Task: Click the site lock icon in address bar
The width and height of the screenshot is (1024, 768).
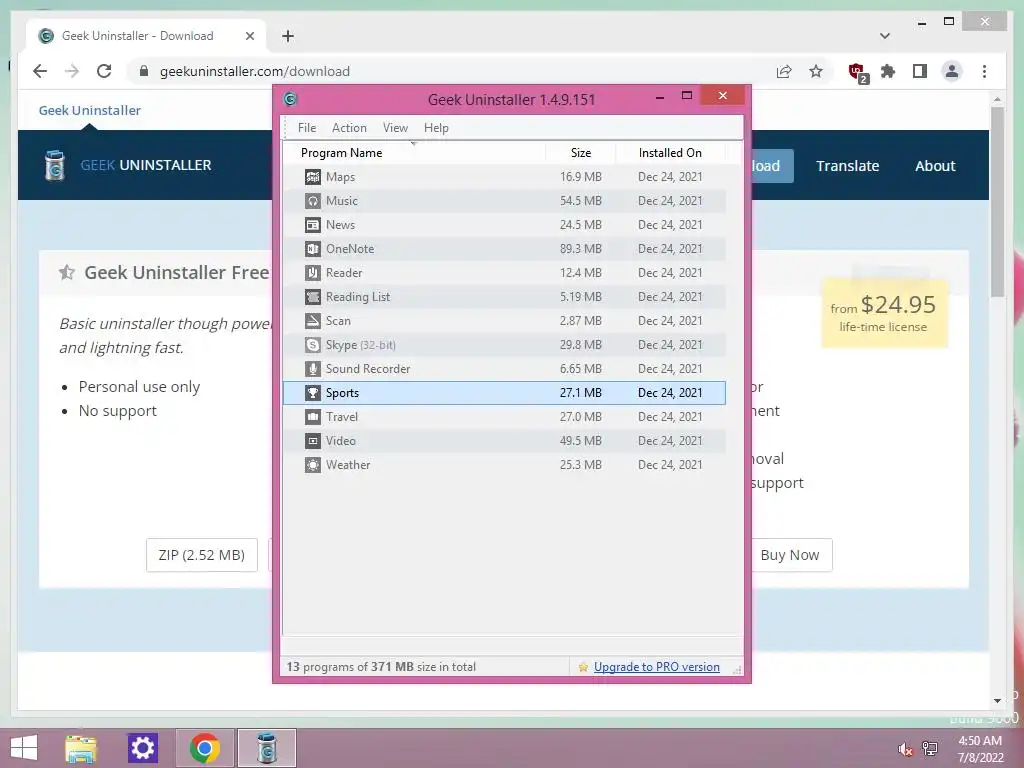Action: (x=144, y=71)
